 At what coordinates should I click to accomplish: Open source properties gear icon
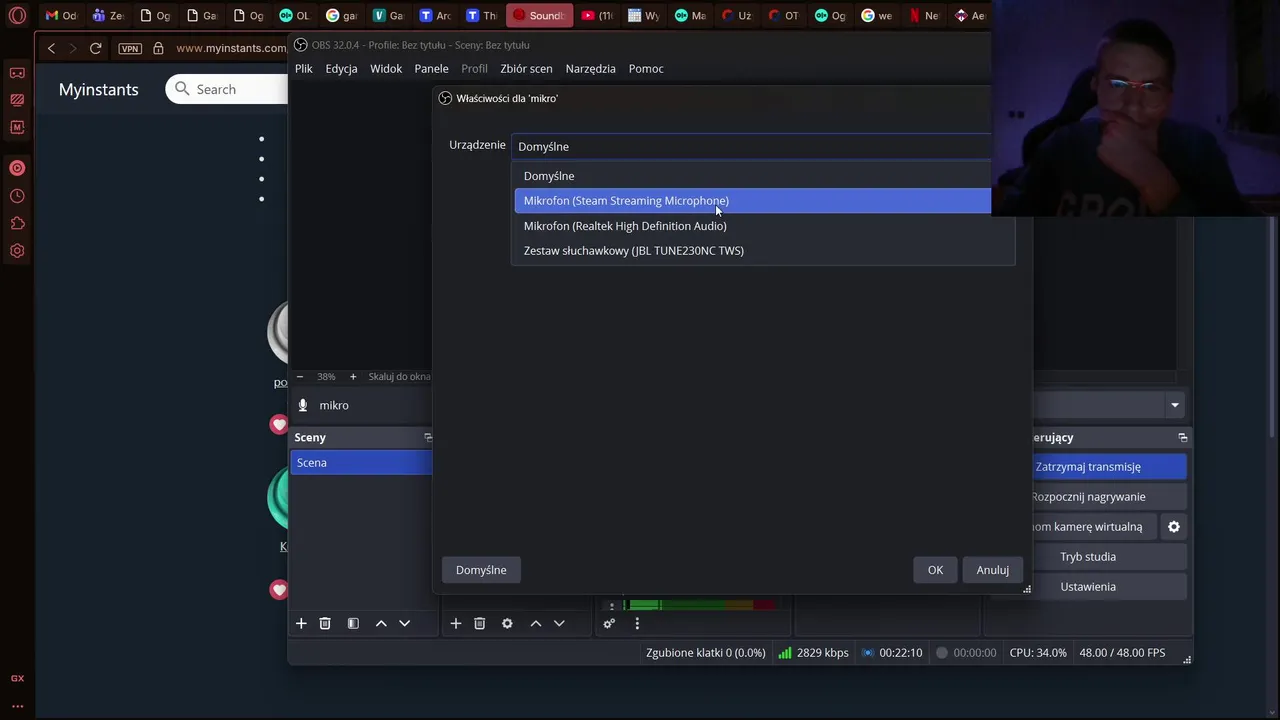[x=507, y=623]
